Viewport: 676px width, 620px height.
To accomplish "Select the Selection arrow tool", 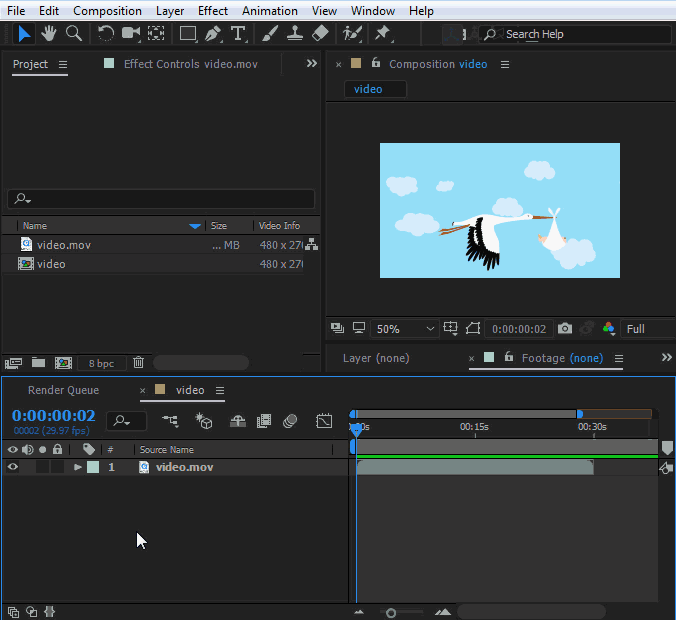I will (x=24, y=34).
